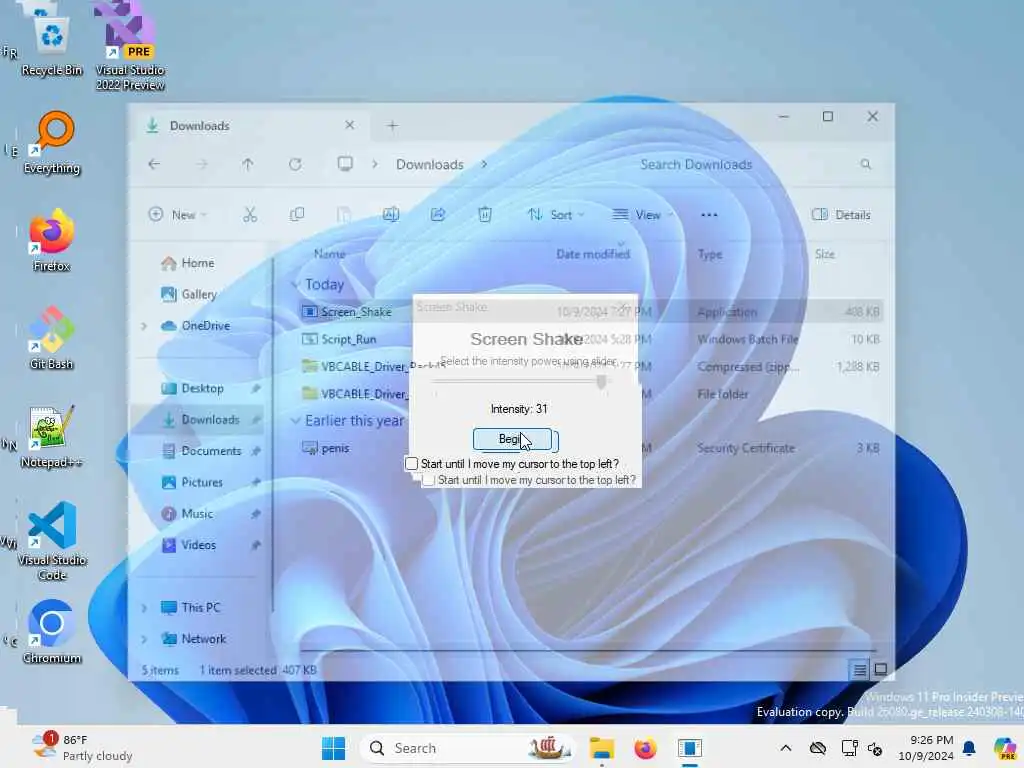Switch to details list view icon
The width and height of the screenshot is (1024, 768).
(x=859, y=669)
